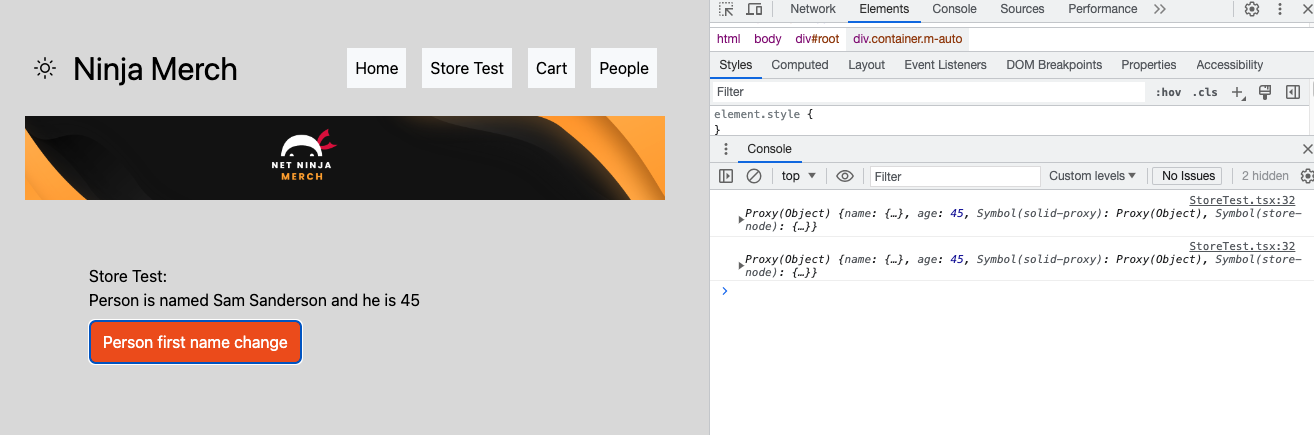Open the Accessibility subtab

[x=1229, y=65]
